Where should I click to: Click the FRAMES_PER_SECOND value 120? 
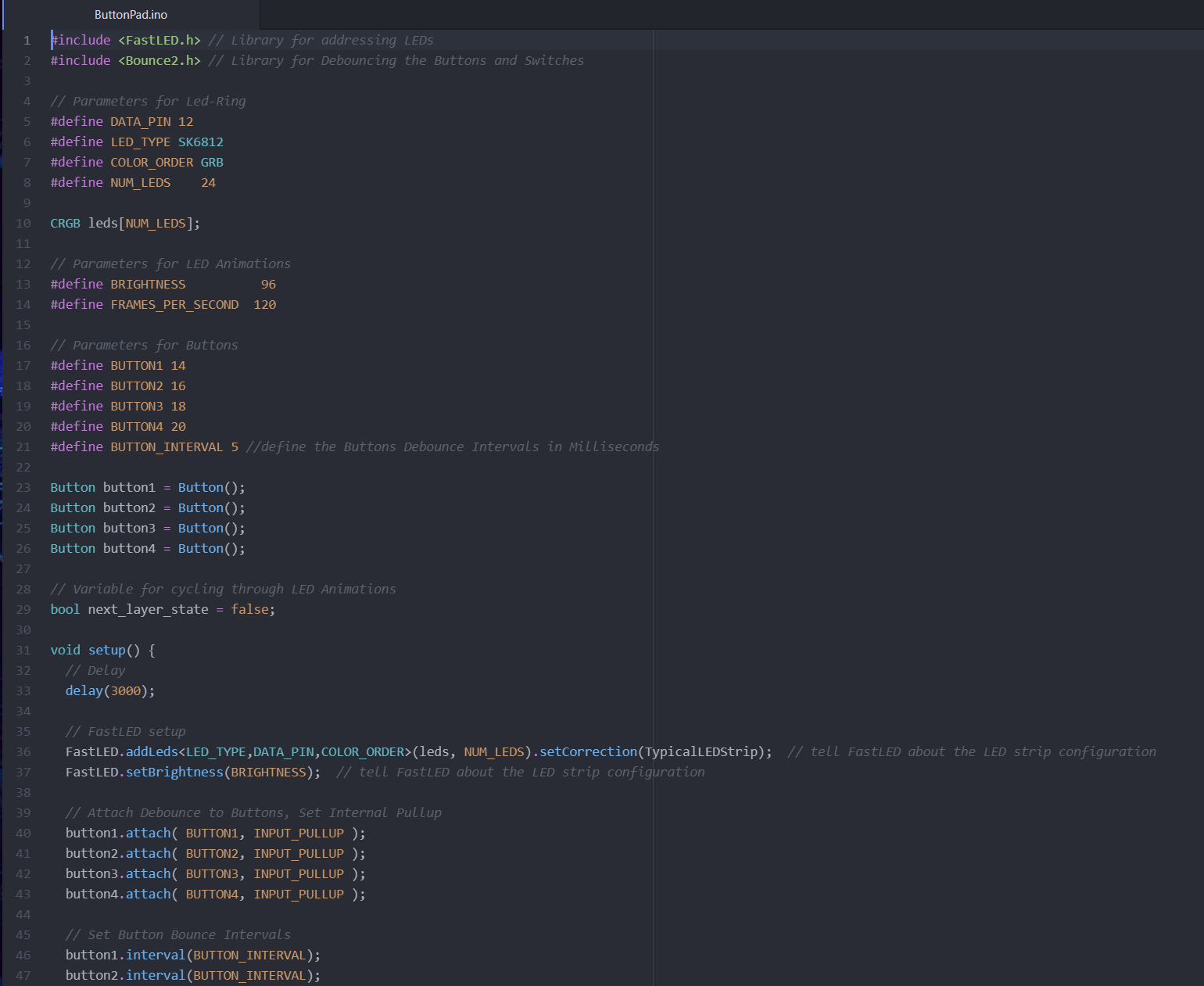coord(265,305)
